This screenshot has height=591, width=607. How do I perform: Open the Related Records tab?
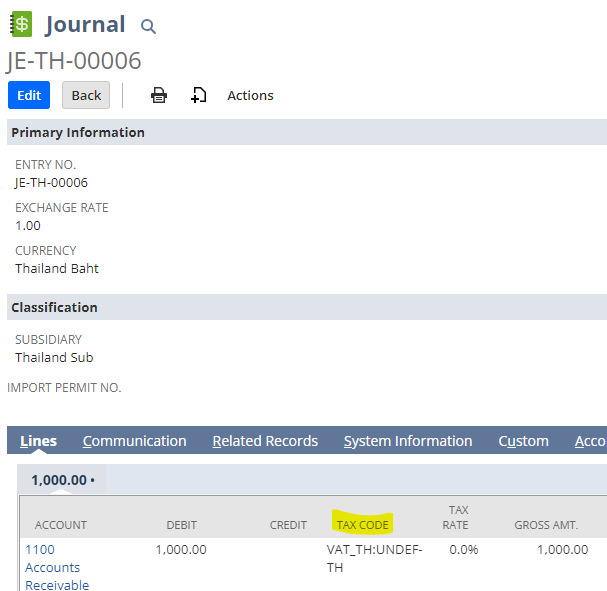point(265,441)
